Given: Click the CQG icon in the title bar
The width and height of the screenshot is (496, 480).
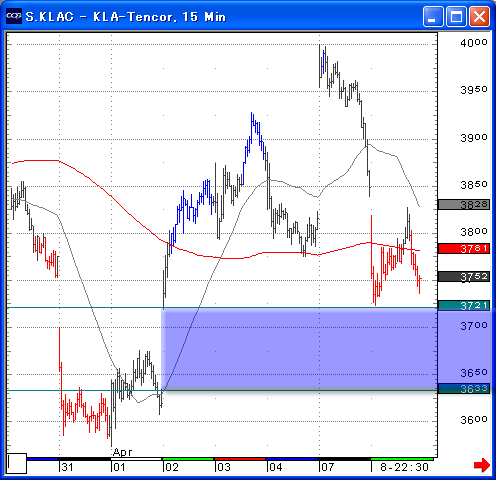Looking at the screenshot, I should click(x=14, y=16).
